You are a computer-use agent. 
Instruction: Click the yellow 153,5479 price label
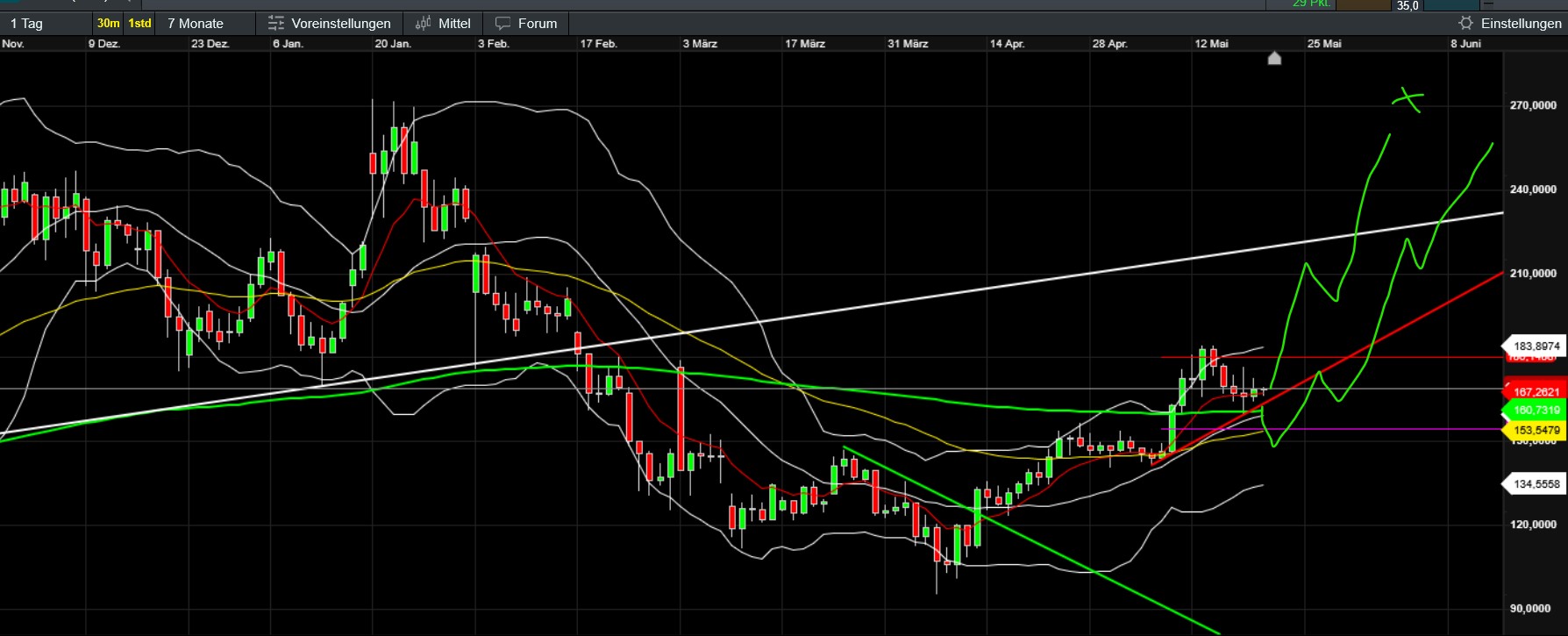point(1535,431)
